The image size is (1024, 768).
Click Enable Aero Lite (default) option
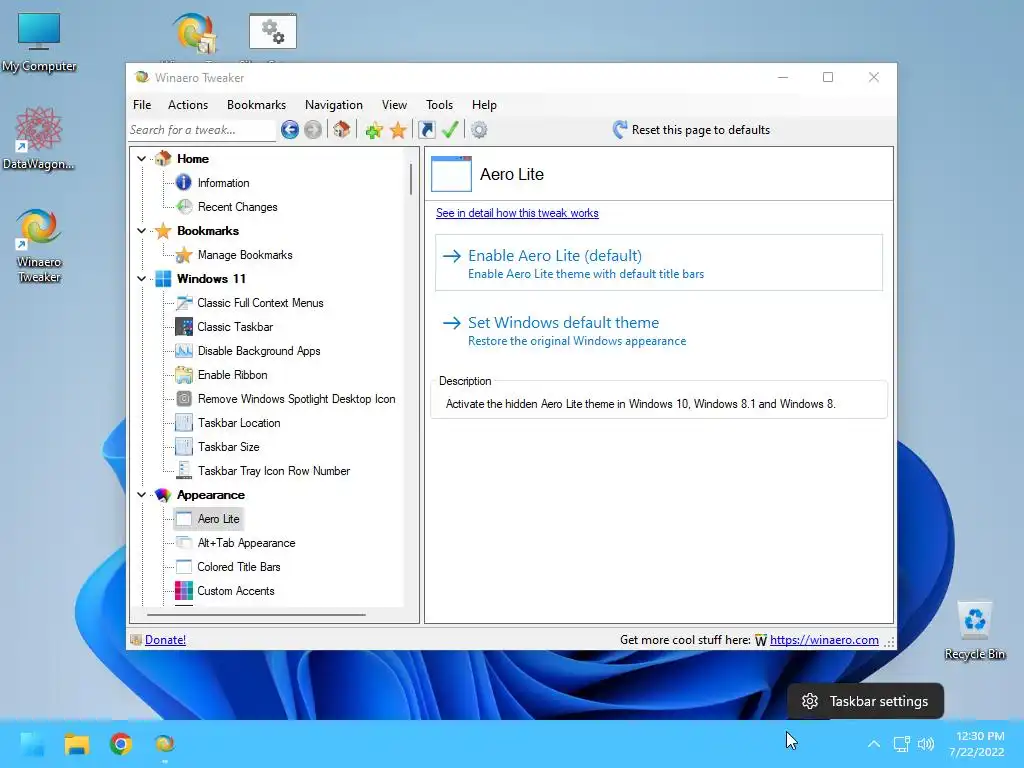(659, 263)
